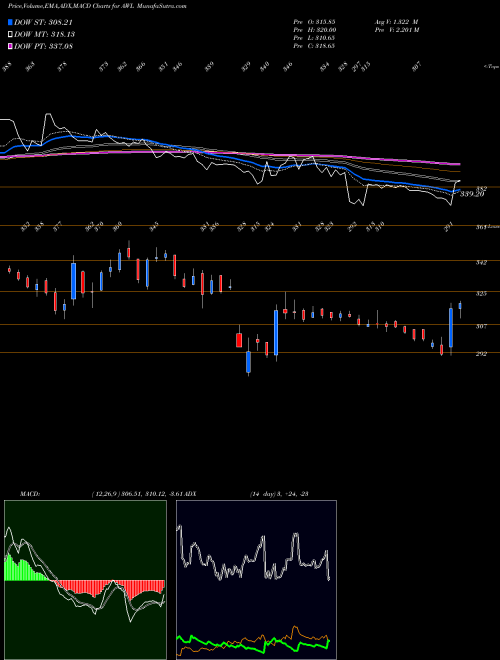This screenshot has height=660, width=500.
Task: Click the Pre L: 310.65 value
Action: coord(314,37)
